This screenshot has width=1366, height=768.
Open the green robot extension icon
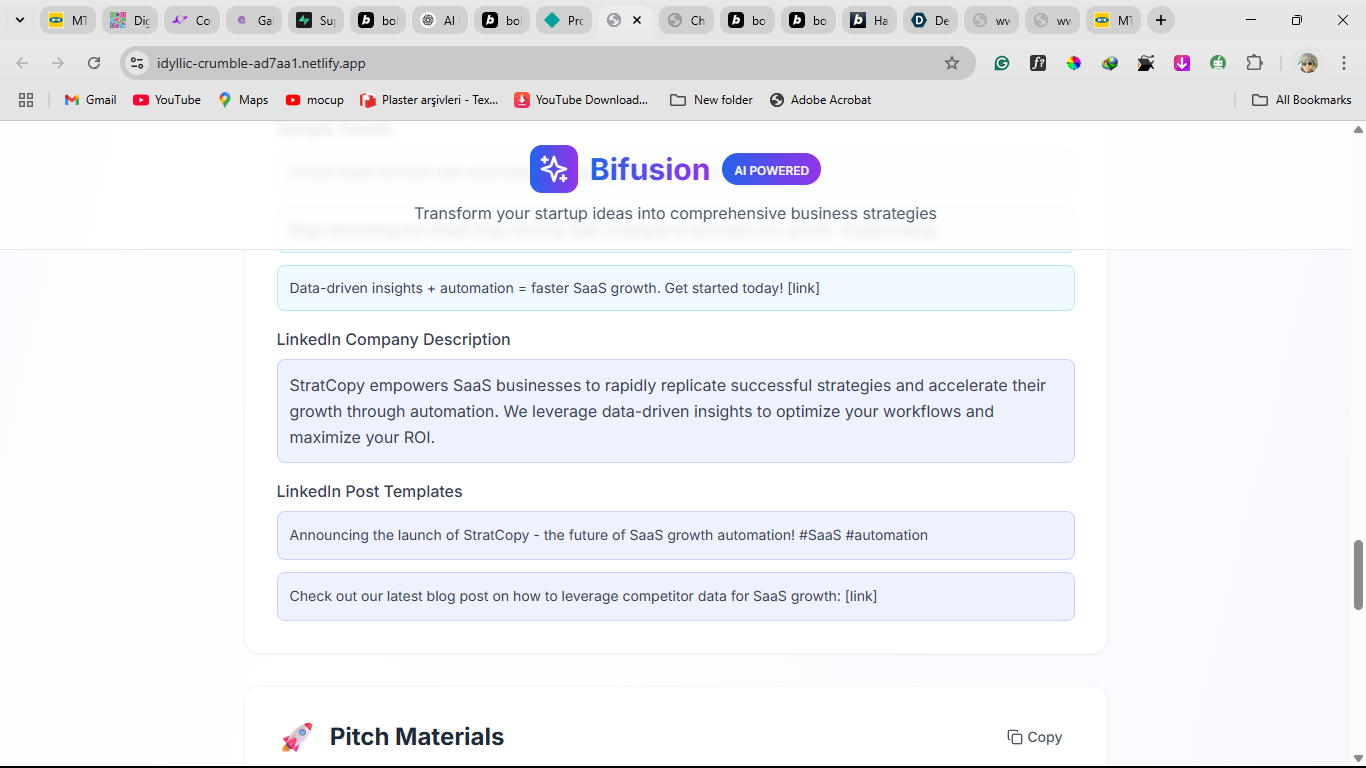click(1218, 63)
